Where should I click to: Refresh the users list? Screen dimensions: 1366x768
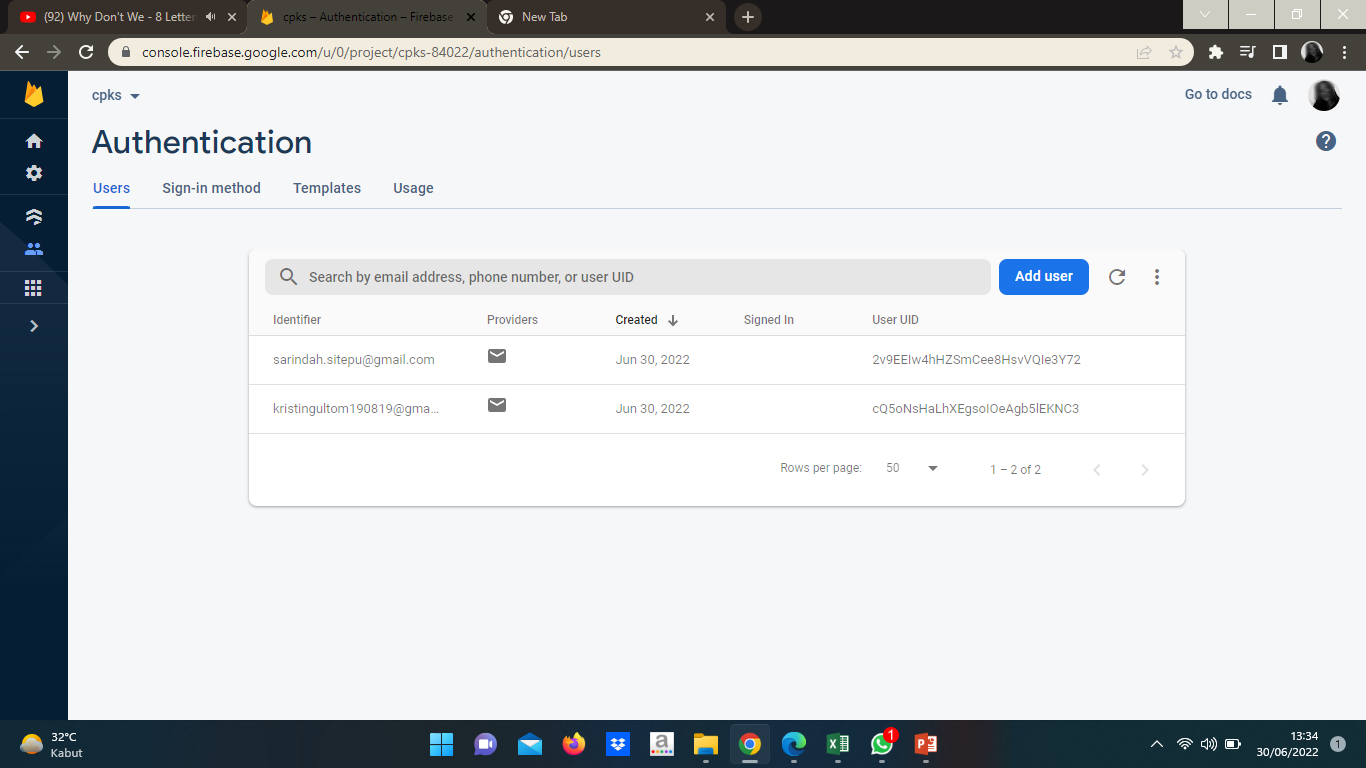tap(1117, 277)
